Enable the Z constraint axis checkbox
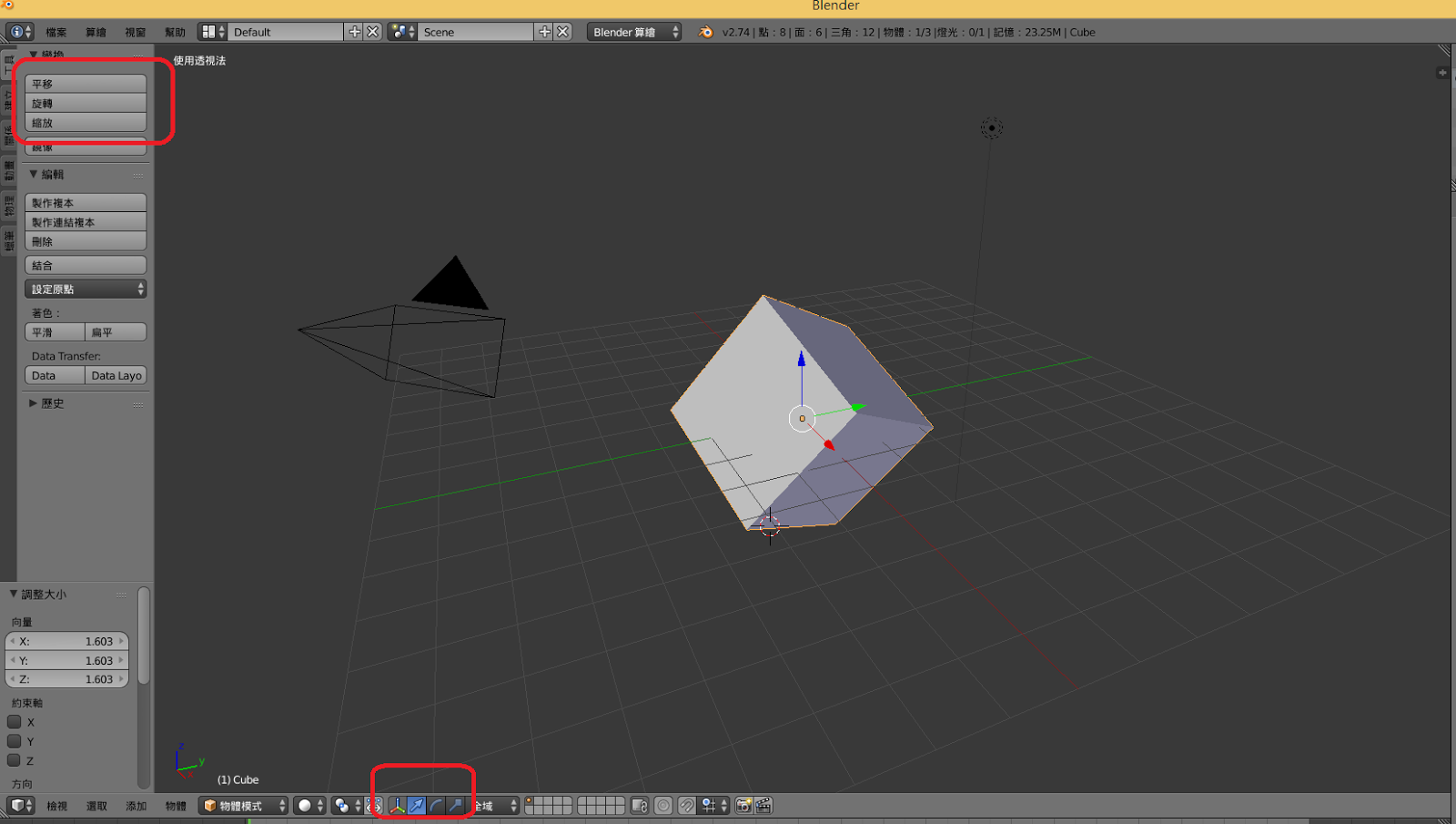 pos(15,760)
